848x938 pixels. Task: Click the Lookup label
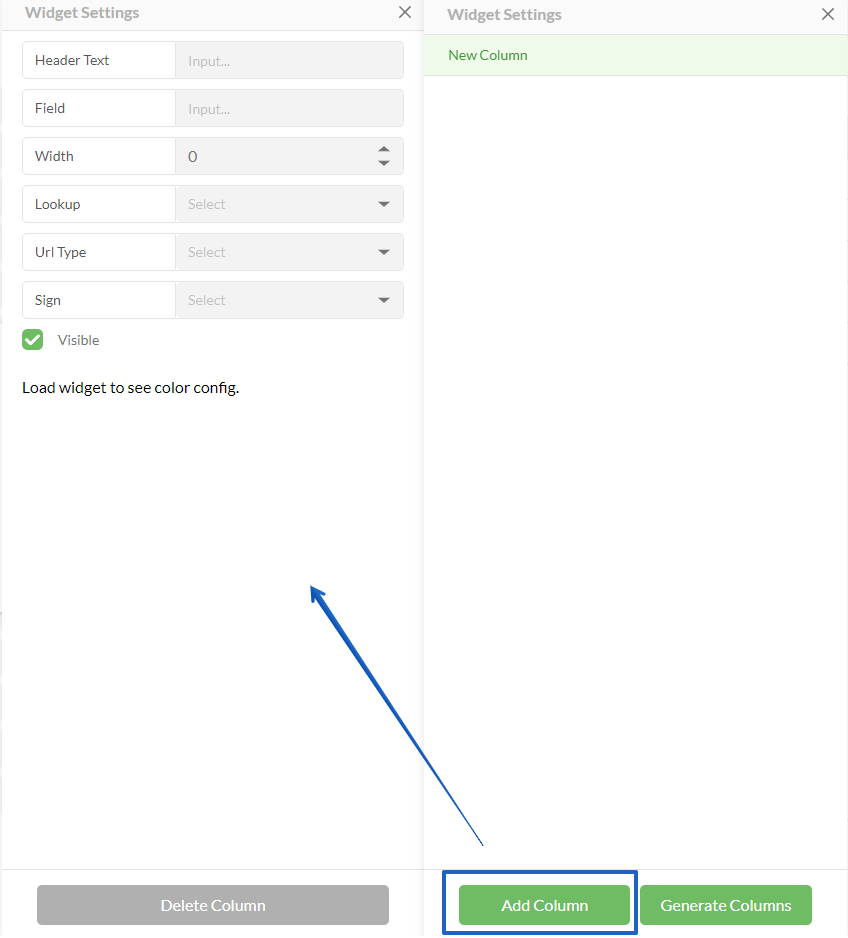click(x=57, y=204)
